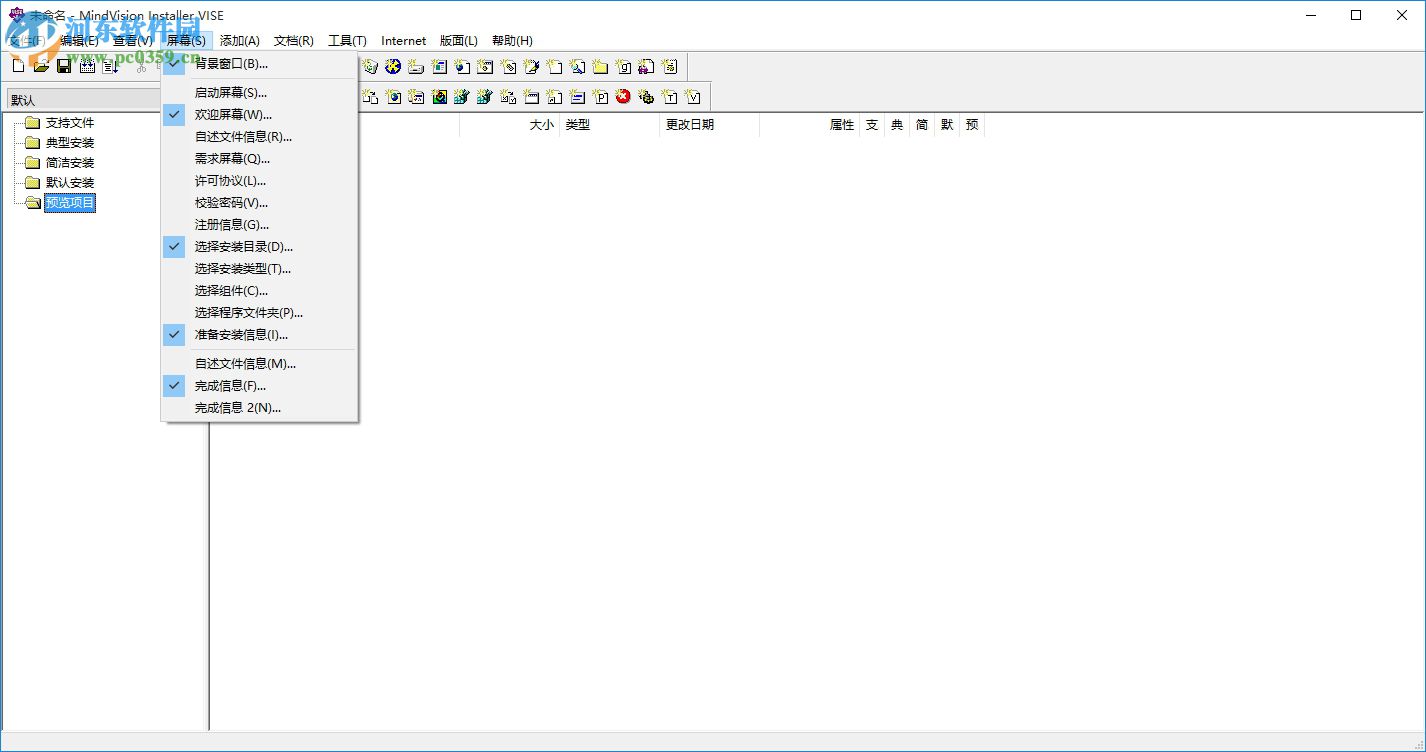Image resolution: width=1426 pixels, height=752 pixels.
Task: Choose 需求屏幕(Q) from the menu
Action: [259, 159]
